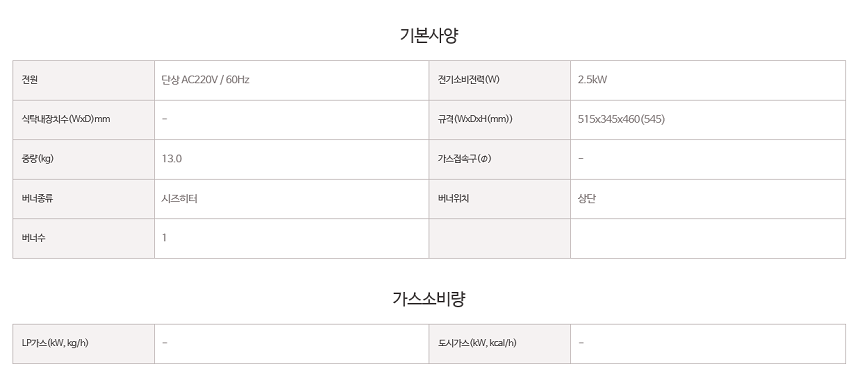Select the 515x345x460(545) dimension value
The height and width of the screenshot is (380, 860).
[621, 119]
